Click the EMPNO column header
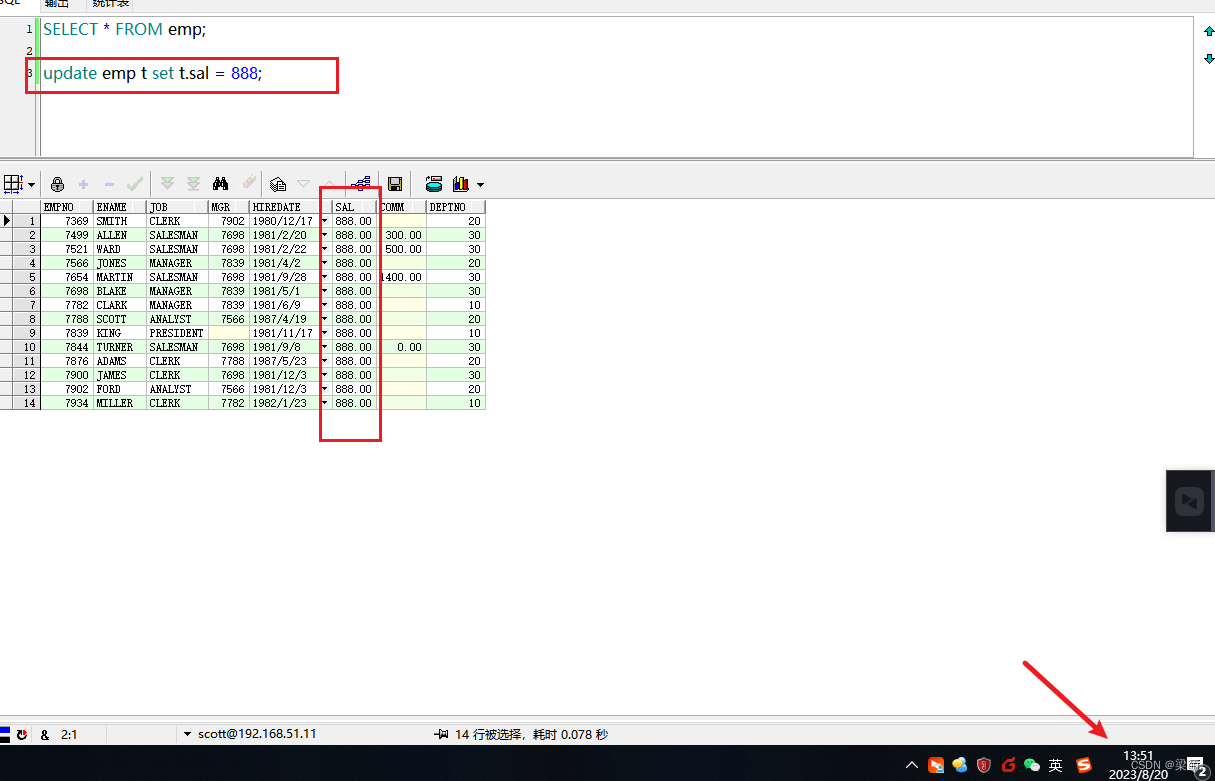The height and width of the screenshot is (781, 1215). (x=66, y=207)
